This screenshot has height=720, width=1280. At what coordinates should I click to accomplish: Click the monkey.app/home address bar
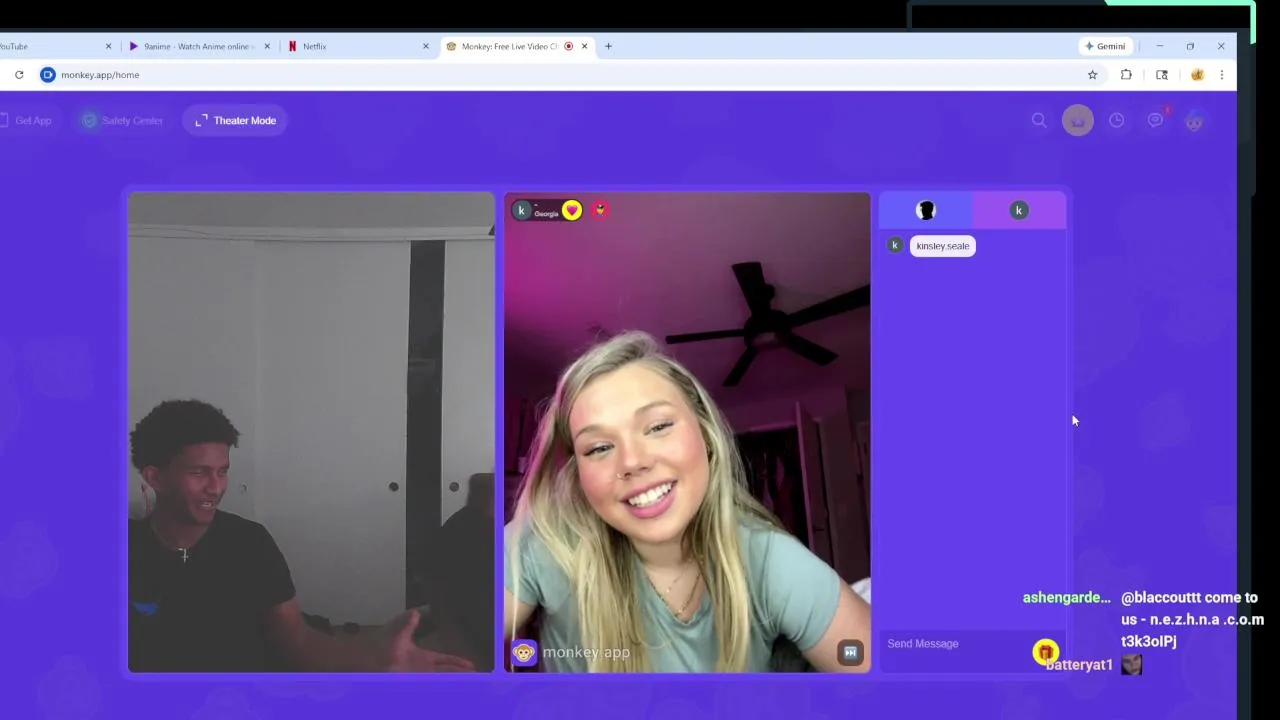tap(560, 75)
